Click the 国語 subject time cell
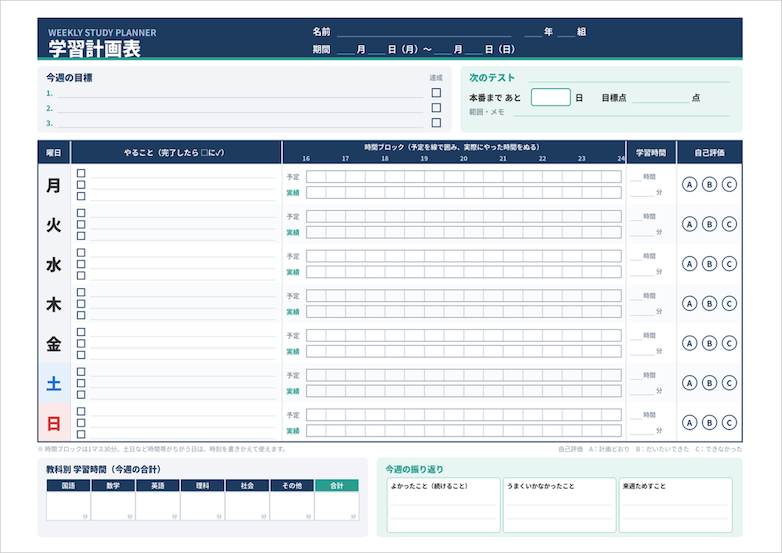Viewport: 782px width, 553px height. pyautogui.click(x=68, y=506)
